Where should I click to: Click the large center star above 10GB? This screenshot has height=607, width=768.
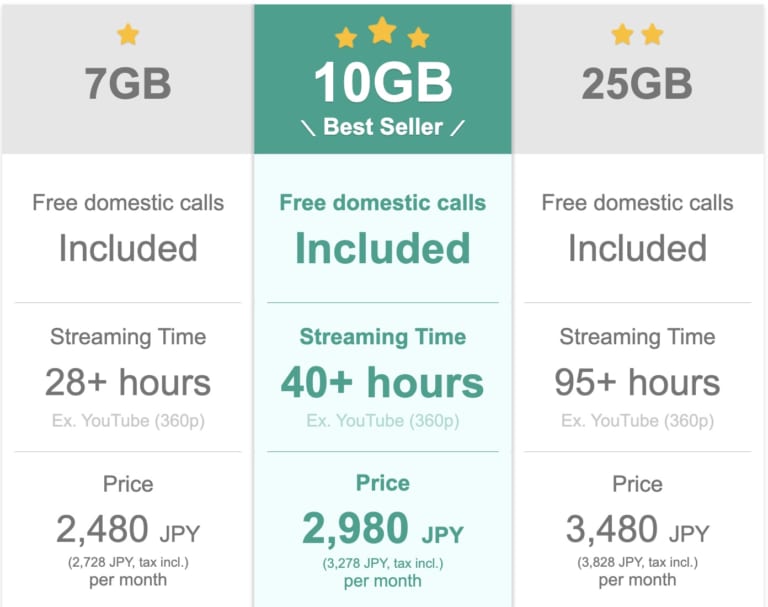[x=382, y=31]
